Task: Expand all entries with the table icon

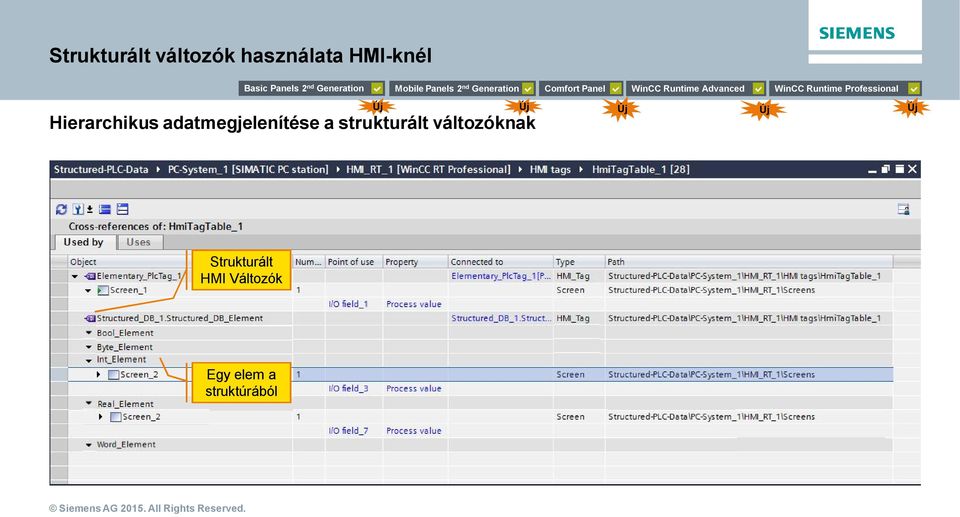Action: pos(122,209)
